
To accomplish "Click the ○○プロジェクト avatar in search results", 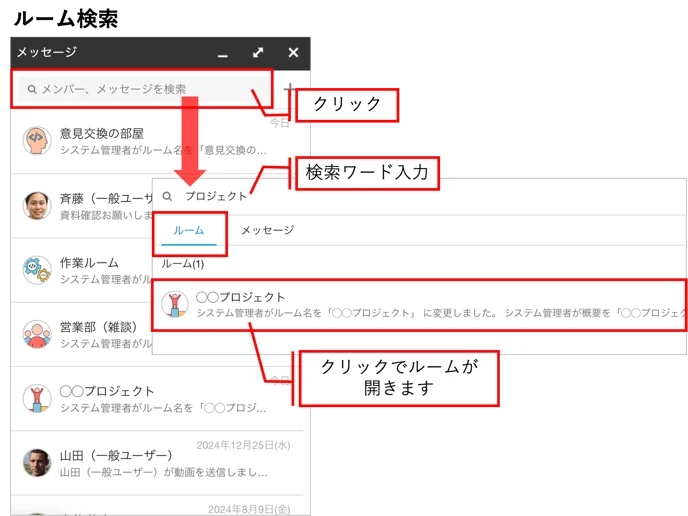I will point(175,304).
